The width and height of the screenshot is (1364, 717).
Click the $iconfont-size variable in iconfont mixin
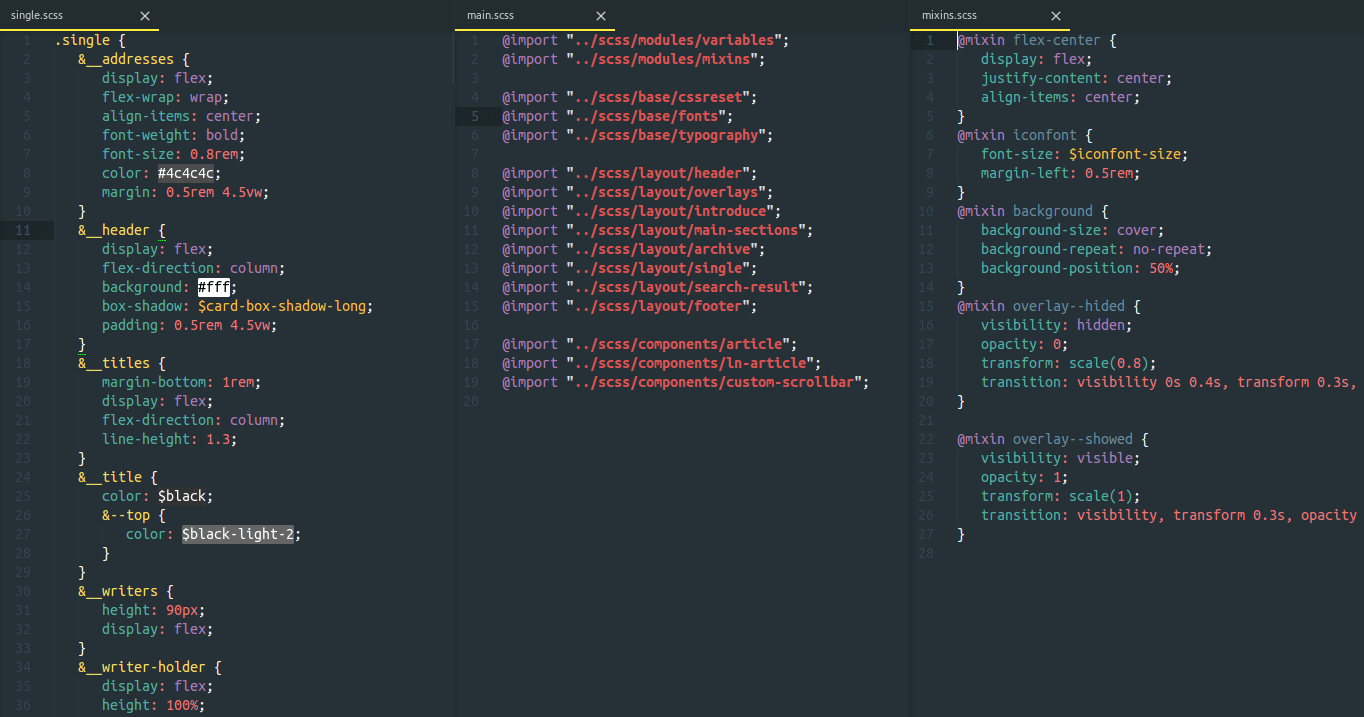[1129, 153]
